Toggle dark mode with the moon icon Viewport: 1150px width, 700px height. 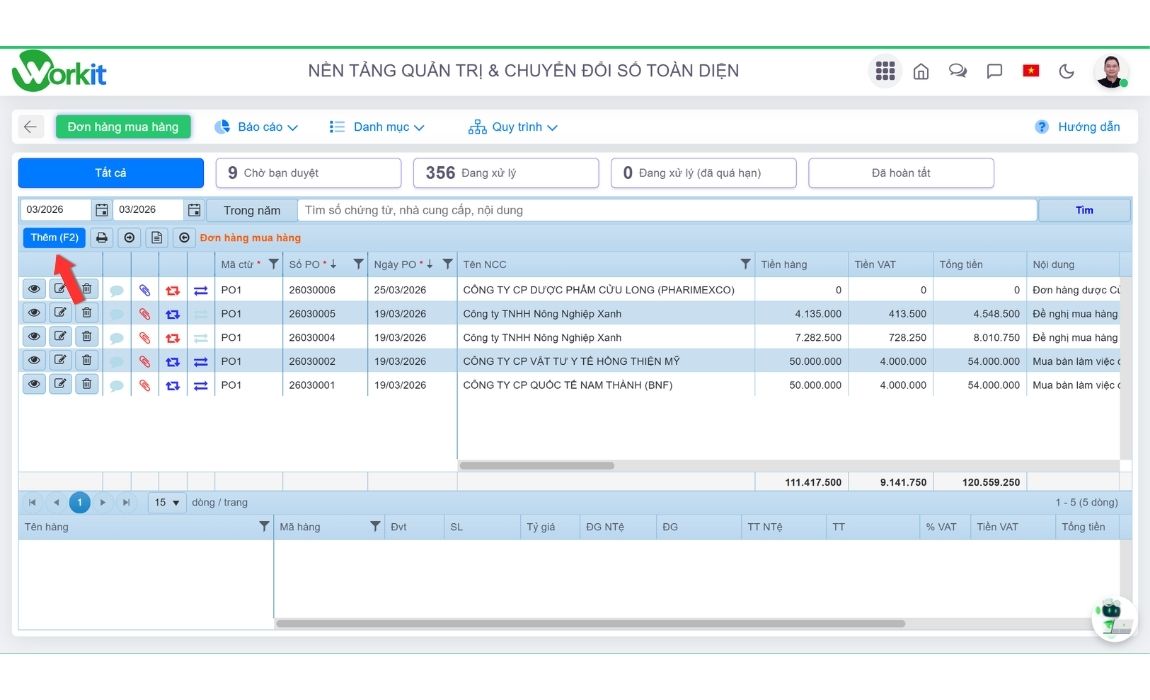pos(1066,71)
